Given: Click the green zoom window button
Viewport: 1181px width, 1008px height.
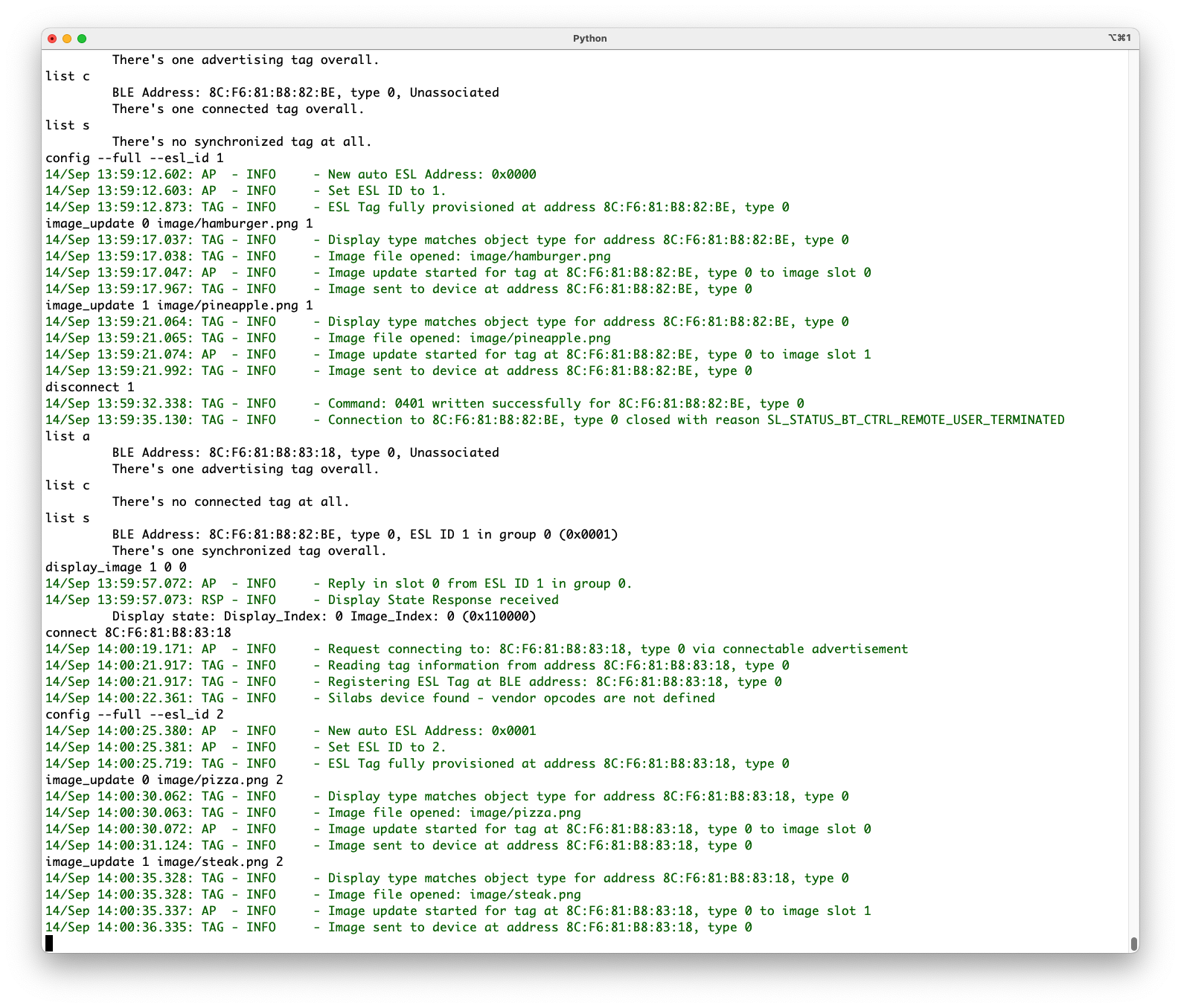Looking at the screenshot, I should pyautogui.click(x=82, y=39).
